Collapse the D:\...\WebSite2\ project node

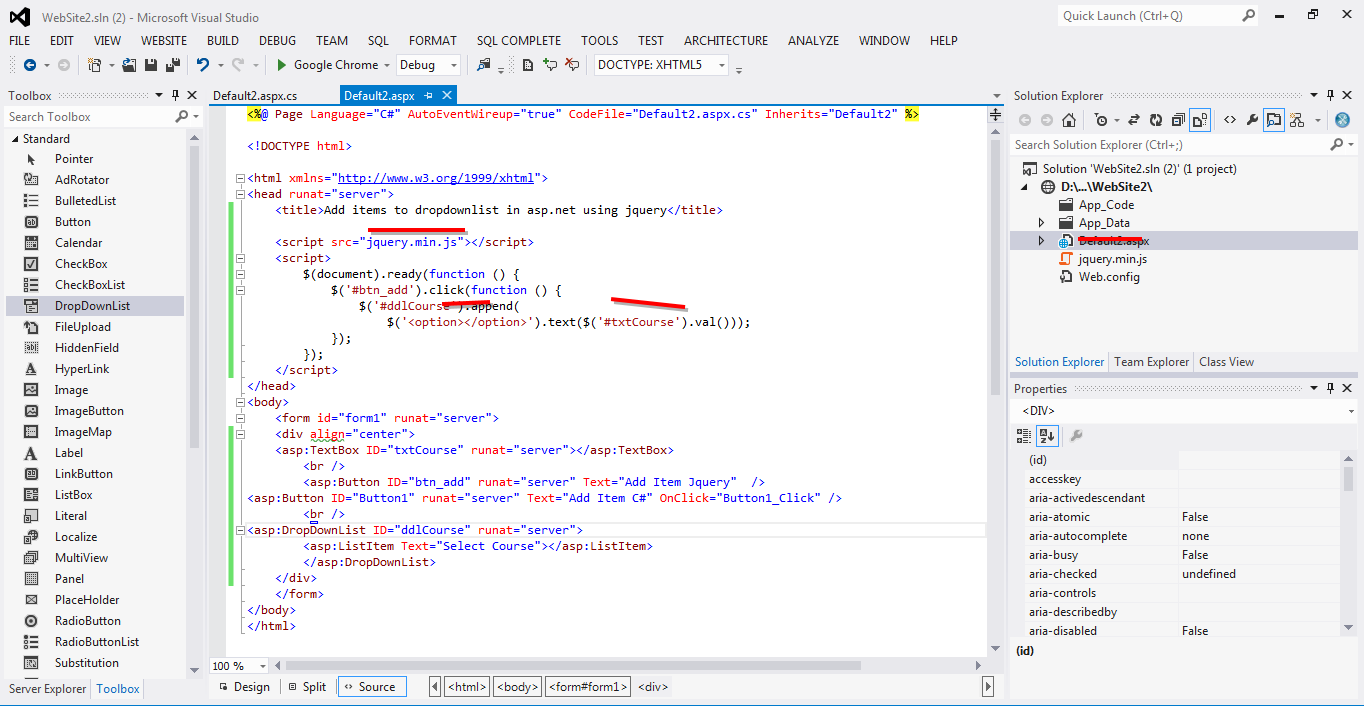[1024, 187]
